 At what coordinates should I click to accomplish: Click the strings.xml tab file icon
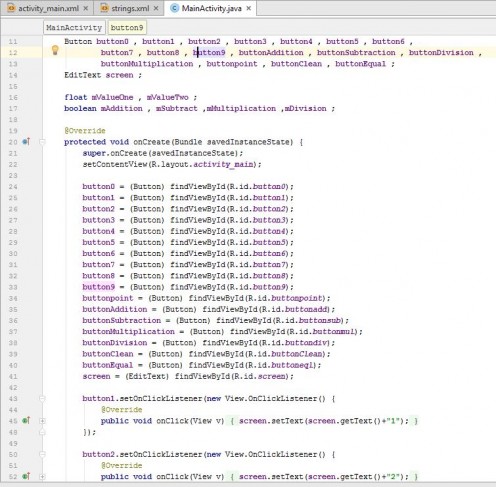(x=105, y=8)
